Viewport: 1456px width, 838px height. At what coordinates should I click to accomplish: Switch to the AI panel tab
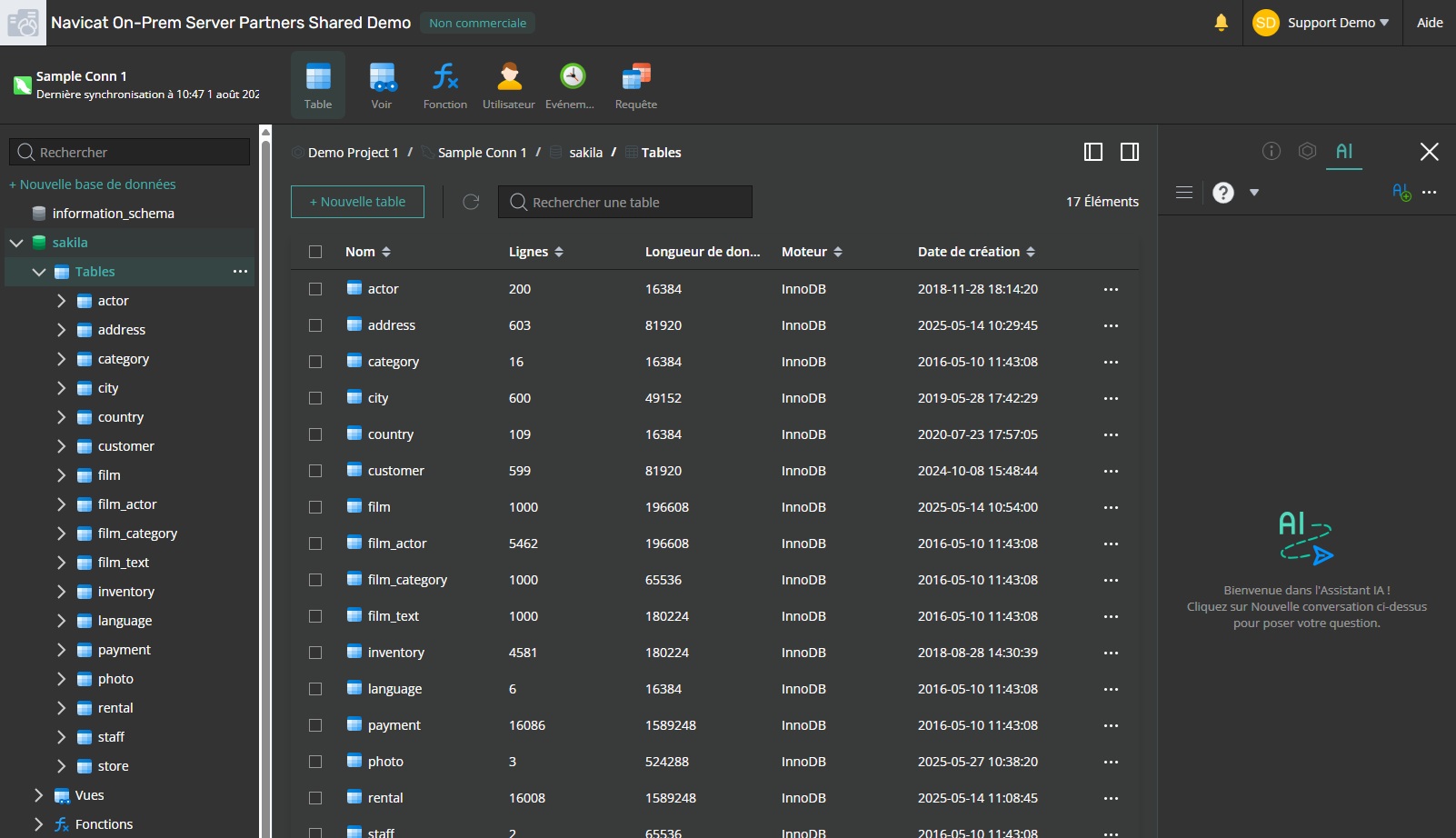[x=1344, y=152]
